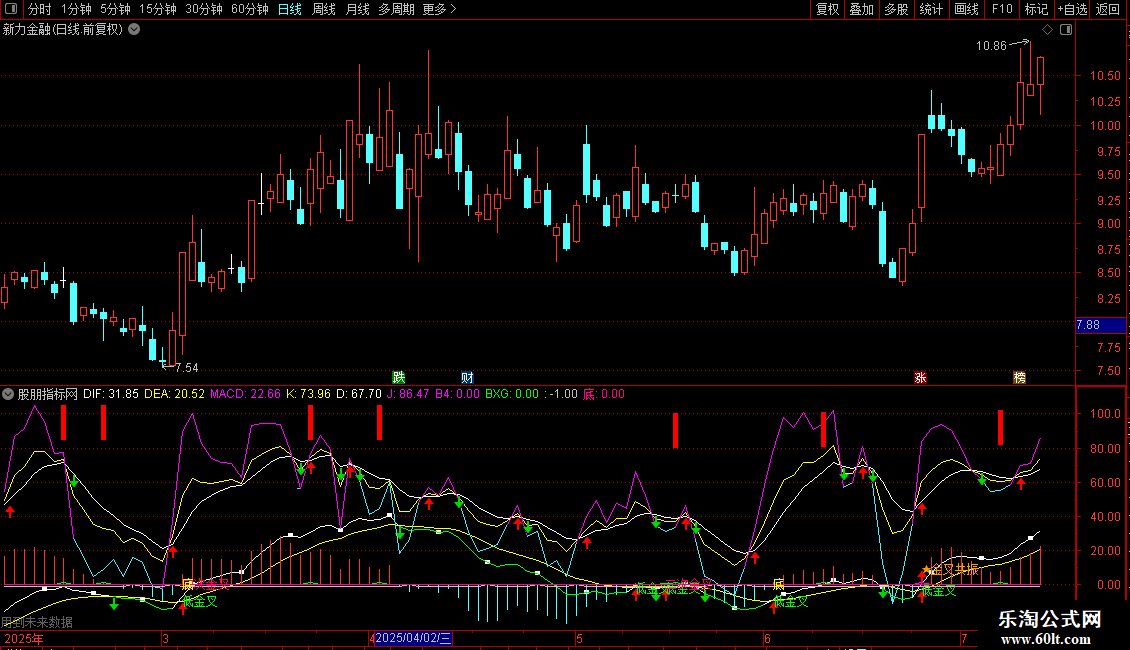Click the green 跌 marker icon
This screenshot has height=650, width=1130.
click(399, 378)
